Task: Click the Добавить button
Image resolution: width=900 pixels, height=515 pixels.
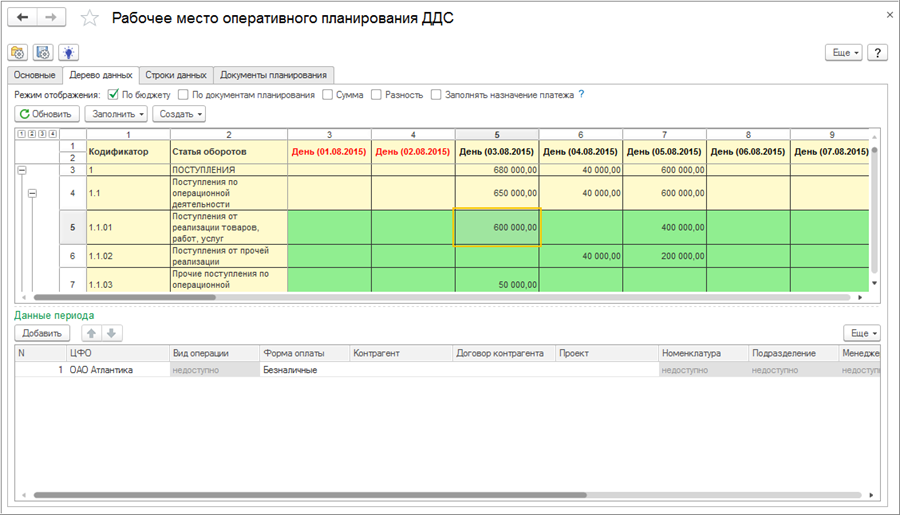Action: 42,333
